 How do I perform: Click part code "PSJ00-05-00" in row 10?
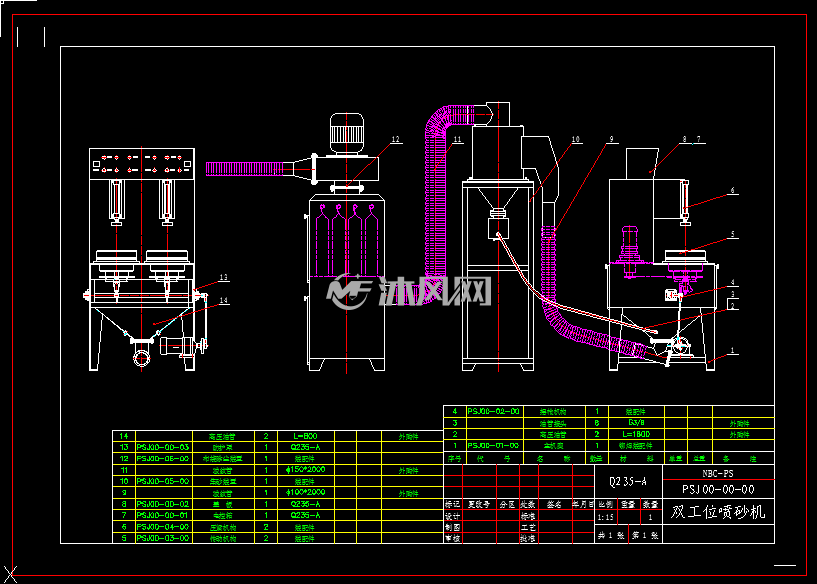(163, 481)
